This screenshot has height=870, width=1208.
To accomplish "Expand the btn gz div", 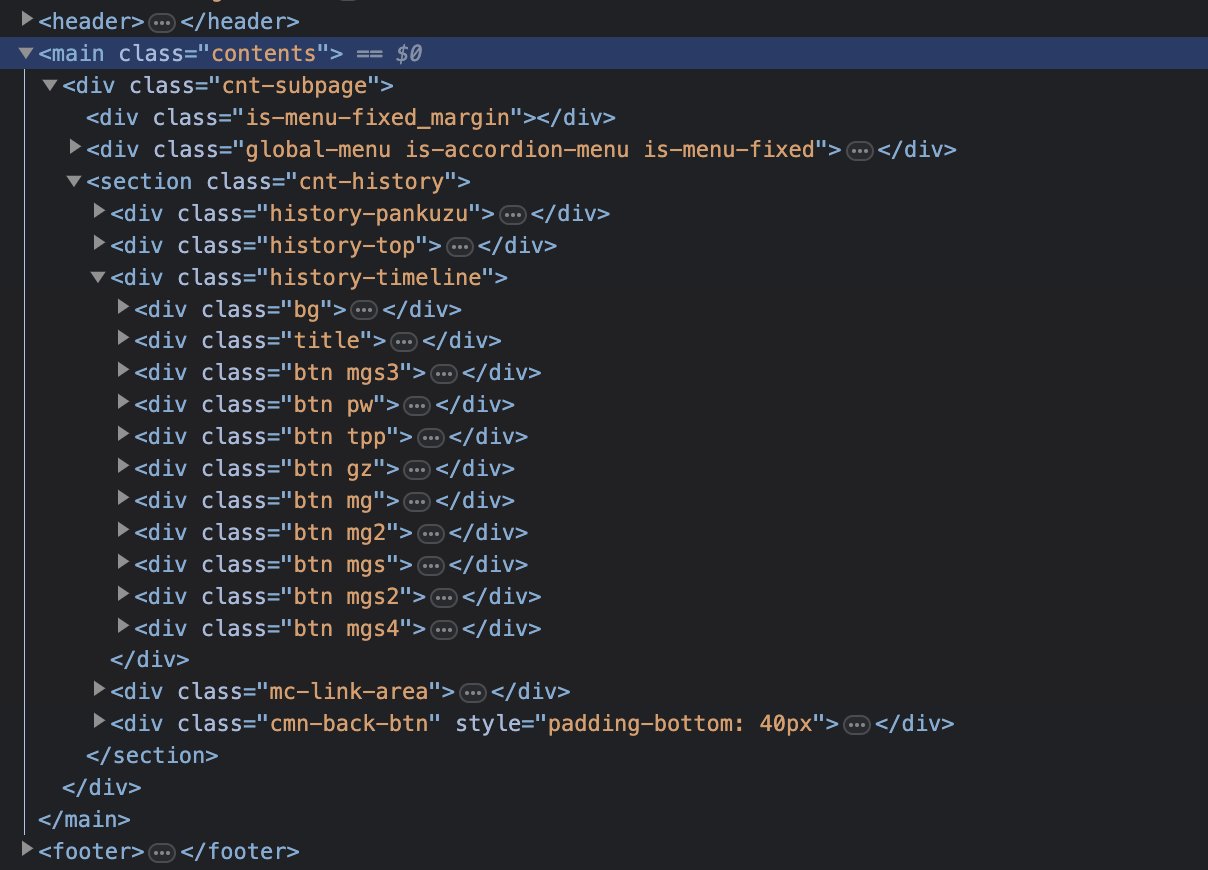I will [x=124, y=468].
